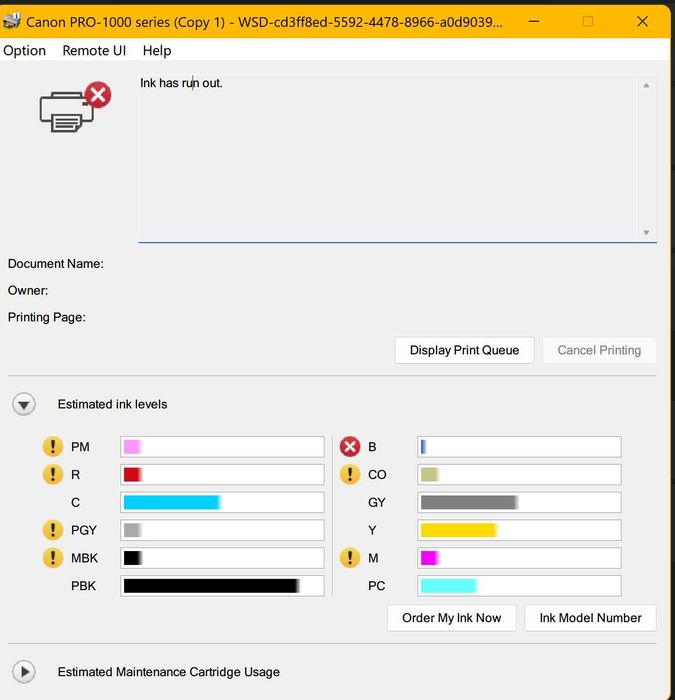Click the PM ink warning icon
This screenshot has width=675, height=700.
tap(53, 446)
